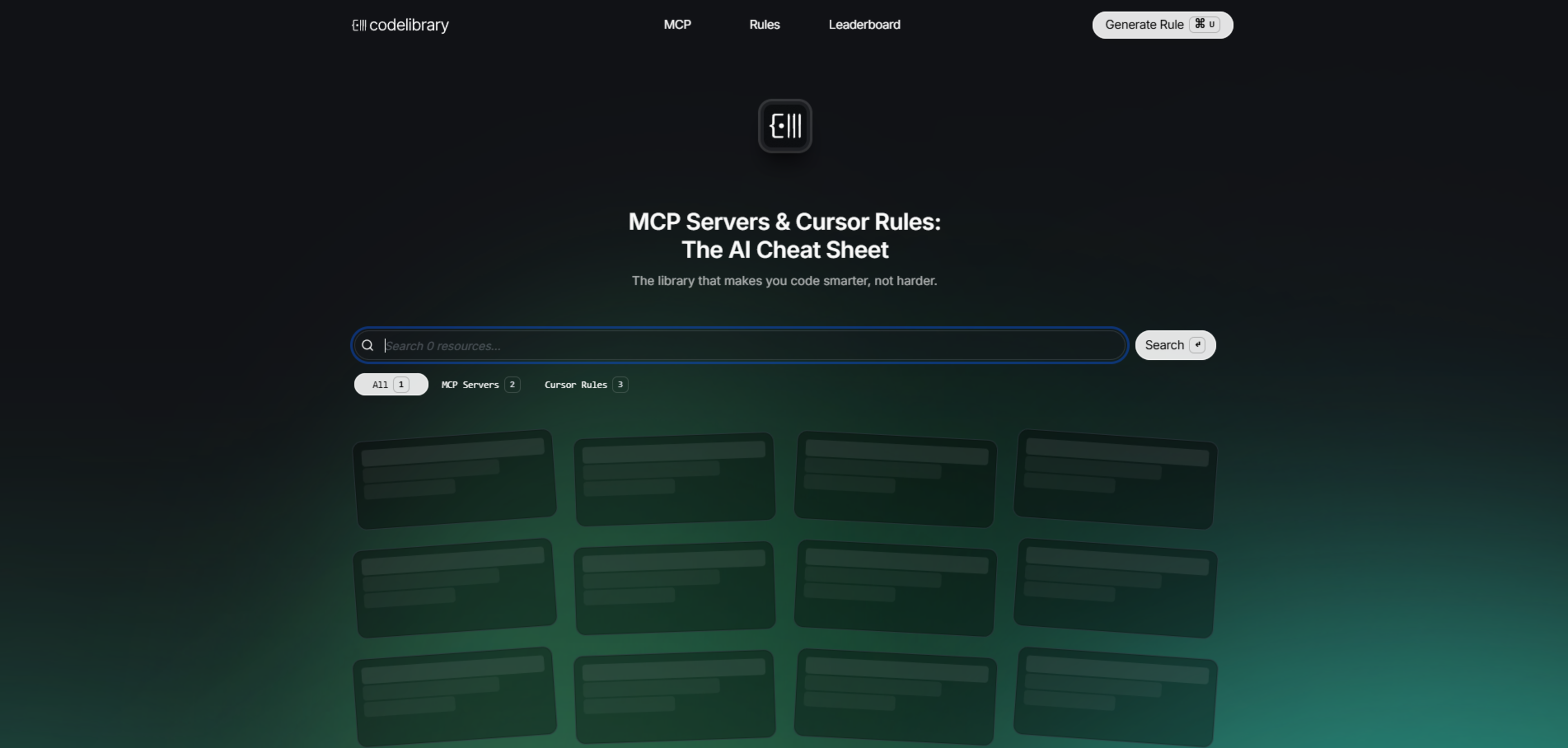Filter by MCP Servers
The width and height of the screenshot is (1568, 748).
pos(470,385)
